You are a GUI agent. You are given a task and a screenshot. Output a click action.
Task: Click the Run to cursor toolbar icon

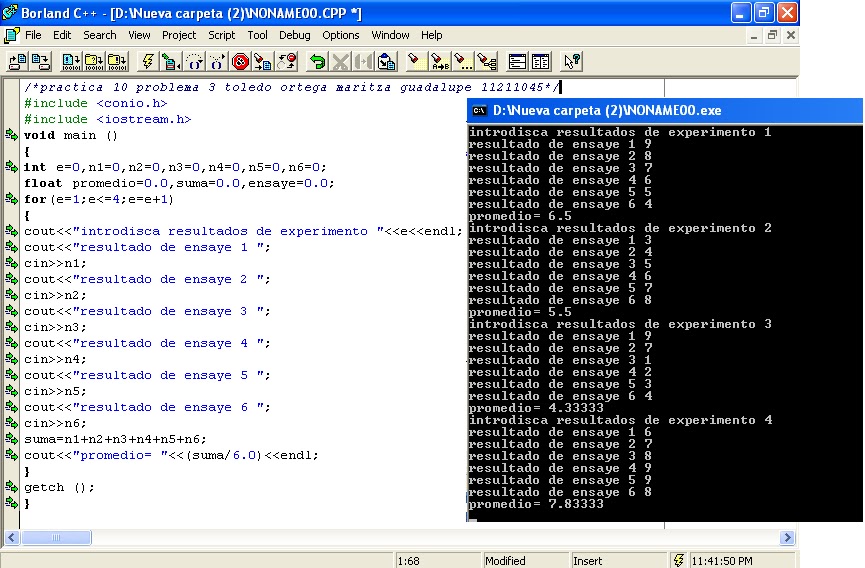pyautogui.click(x=171, y=62)
